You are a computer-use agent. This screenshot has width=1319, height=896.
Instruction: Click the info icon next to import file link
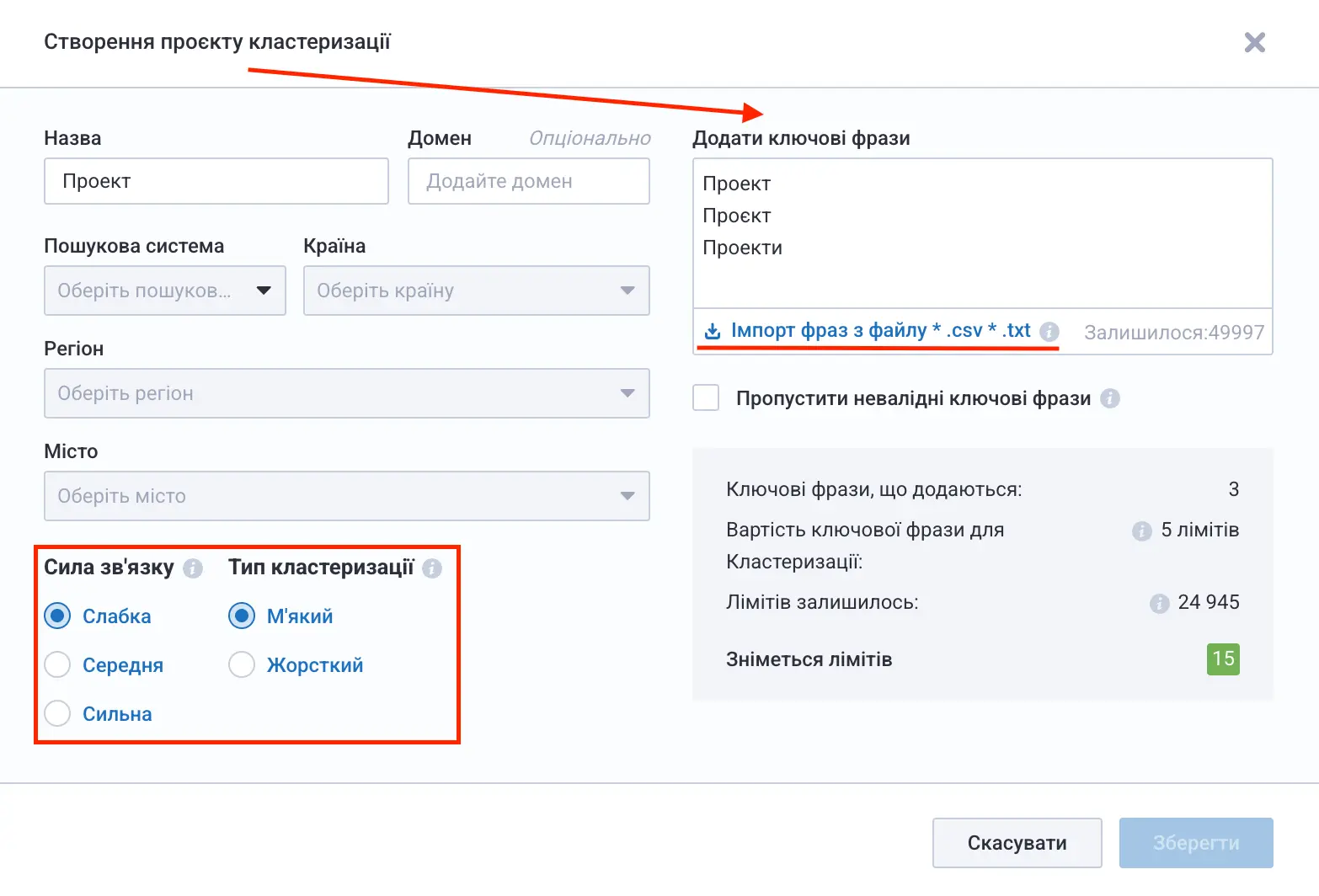click(x=1049, y=332)
